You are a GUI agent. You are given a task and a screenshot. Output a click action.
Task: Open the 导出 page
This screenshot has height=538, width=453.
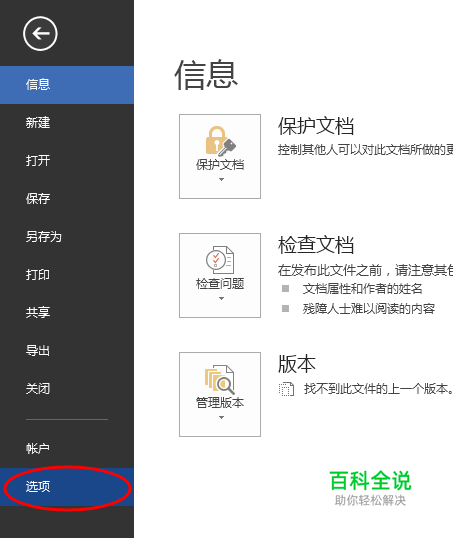(x=67, y=351)
